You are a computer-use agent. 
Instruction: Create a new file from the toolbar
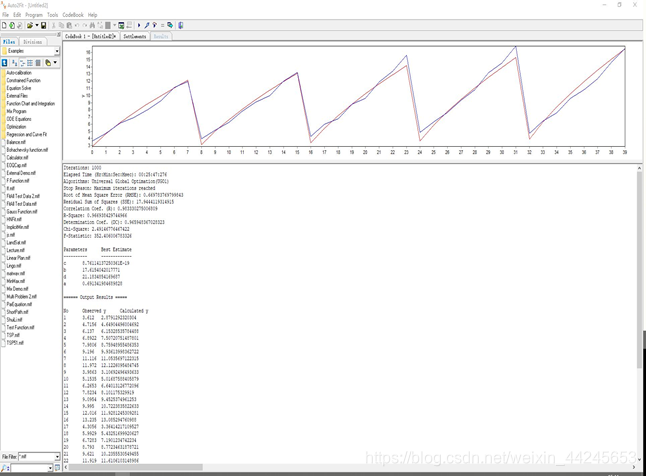(x=4, y=25)
